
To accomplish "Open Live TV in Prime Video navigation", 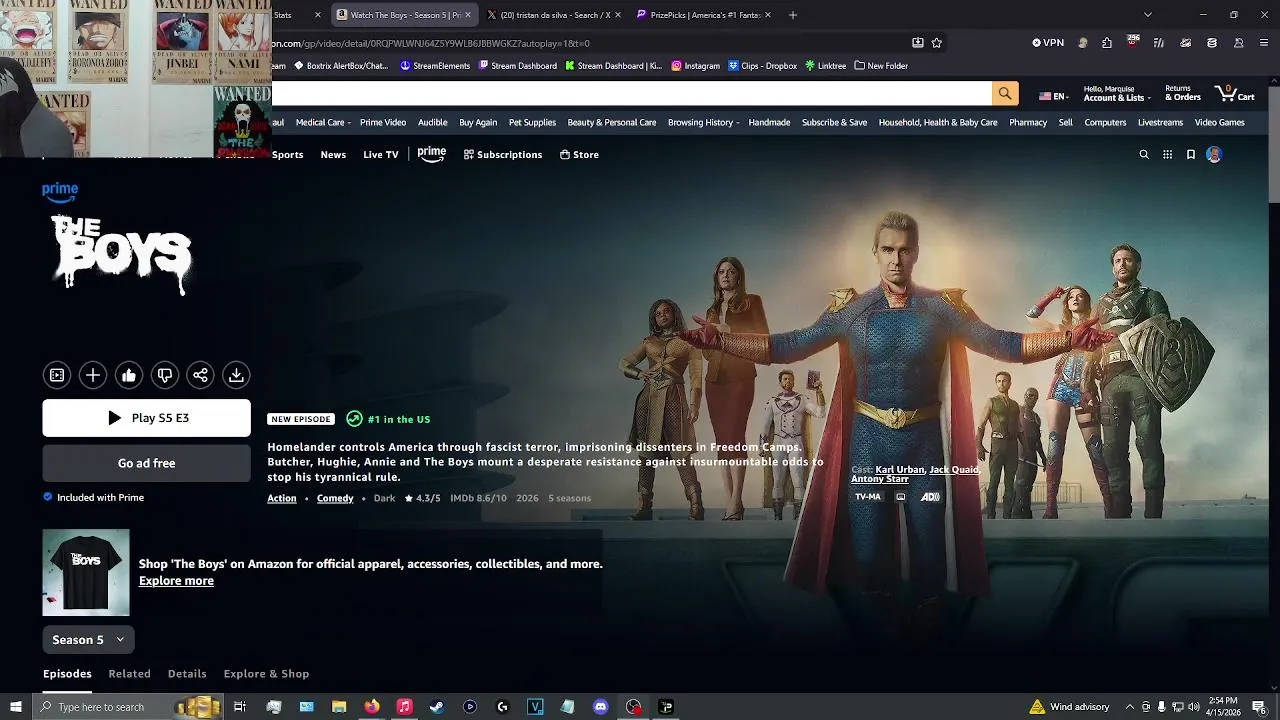I will (x=380, y=155).
